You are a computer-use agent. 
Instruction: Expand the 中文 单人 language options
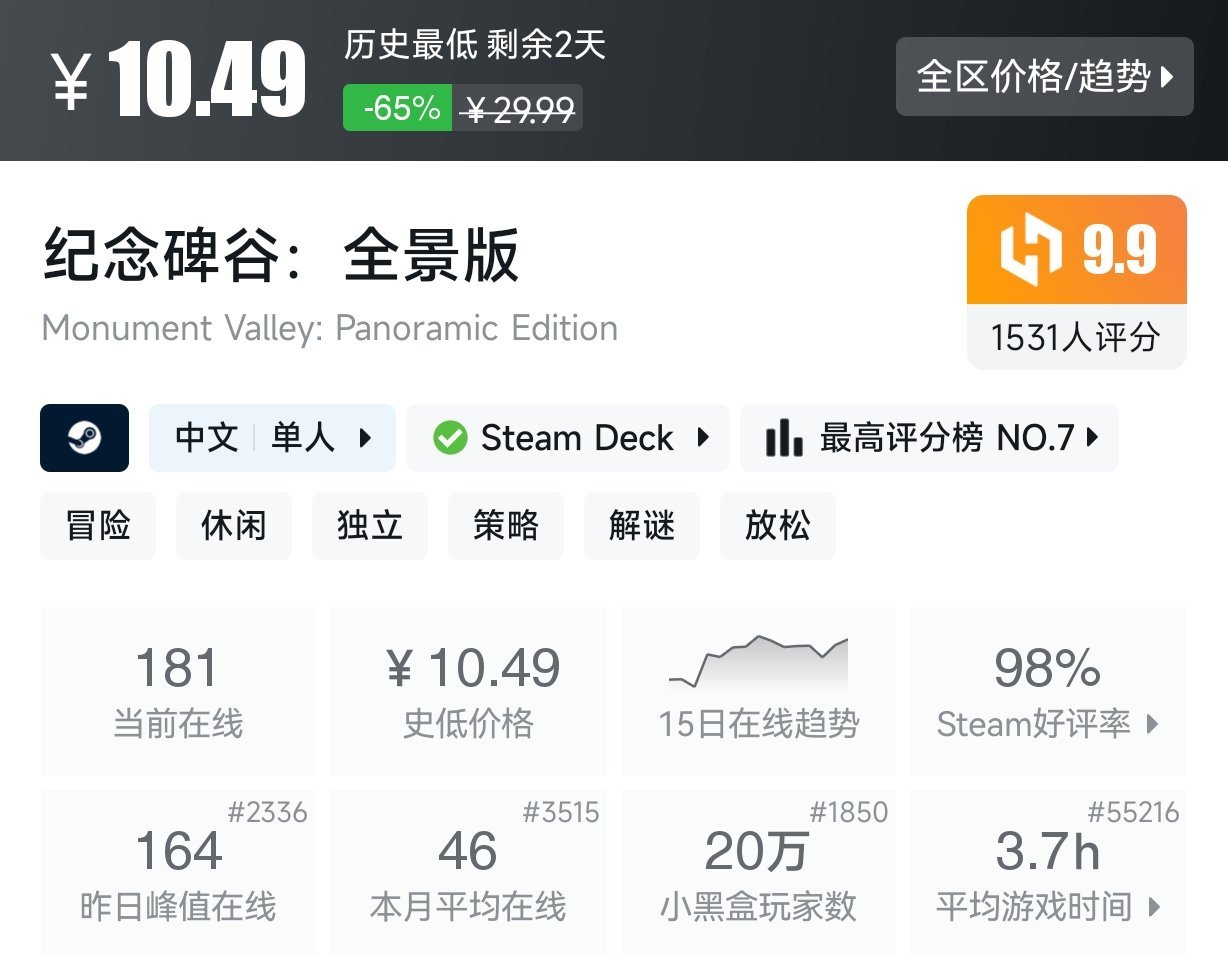[x=272, y=437]
